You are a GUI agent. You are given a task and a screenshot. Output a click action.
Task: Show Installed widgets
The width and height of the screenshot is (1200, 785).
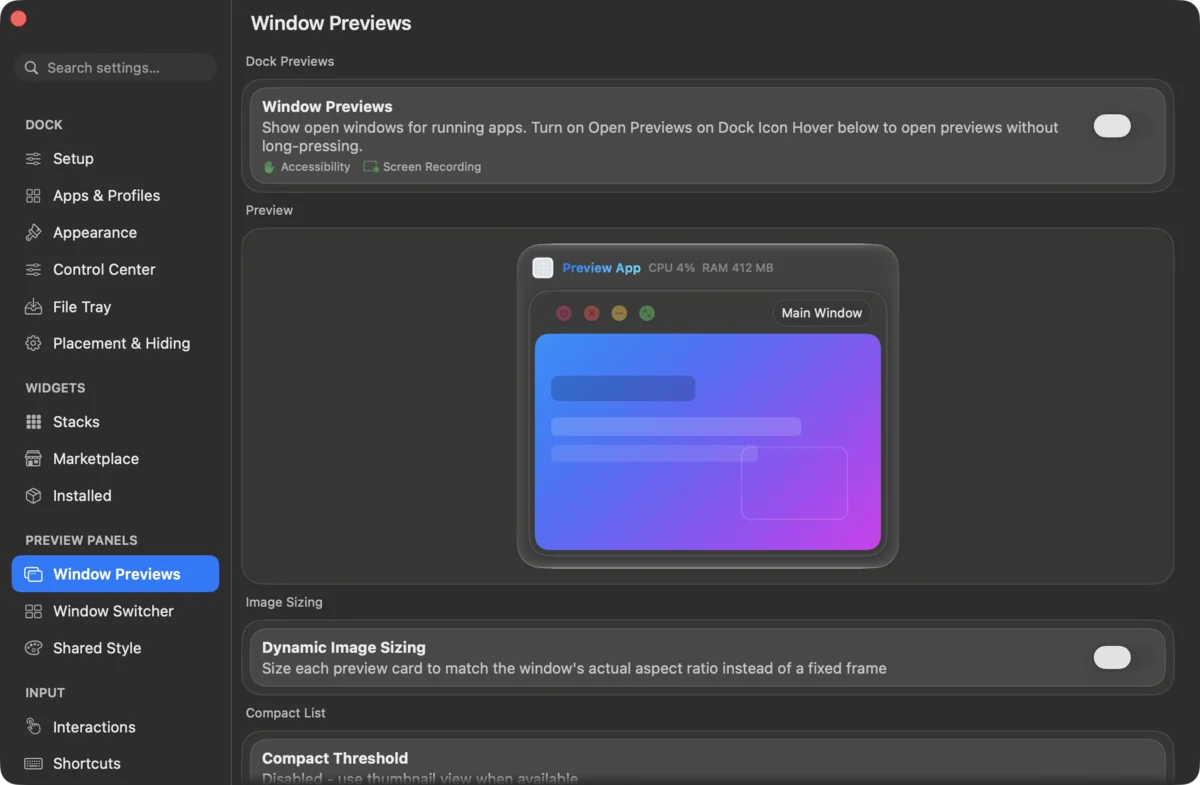pos(115,496)
